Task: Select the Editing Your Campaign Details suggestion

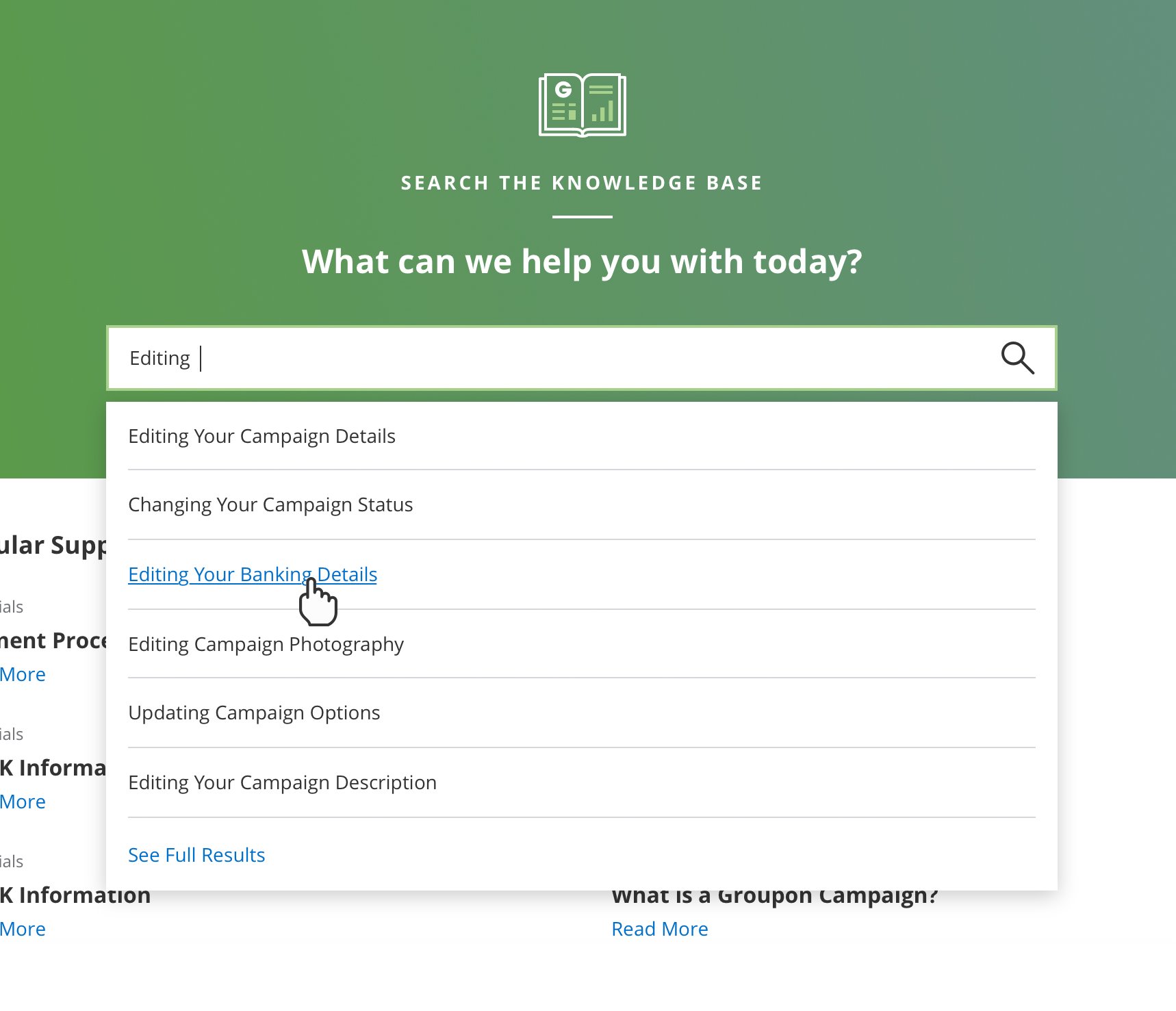Action: point(261,436)
